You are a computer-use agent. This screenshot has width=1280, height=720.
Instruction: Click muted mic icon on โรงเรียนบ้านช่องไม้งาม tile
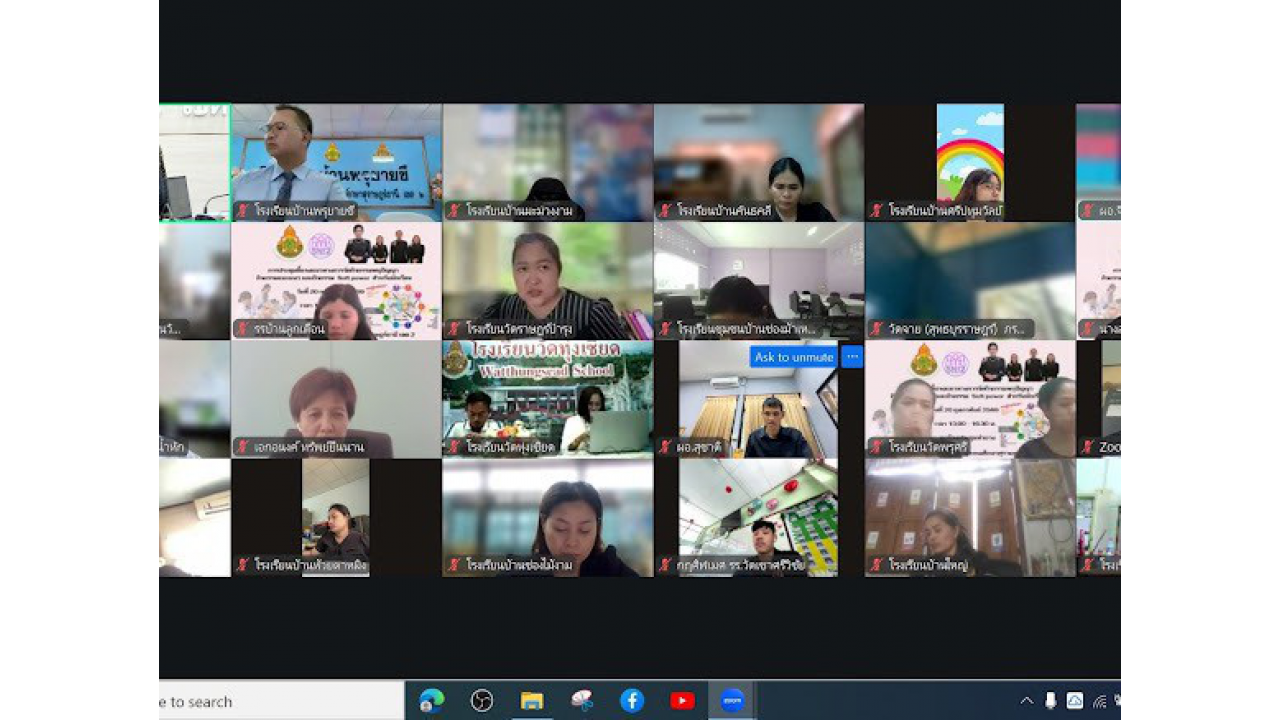pyautogui.click(x=454, y=565)
